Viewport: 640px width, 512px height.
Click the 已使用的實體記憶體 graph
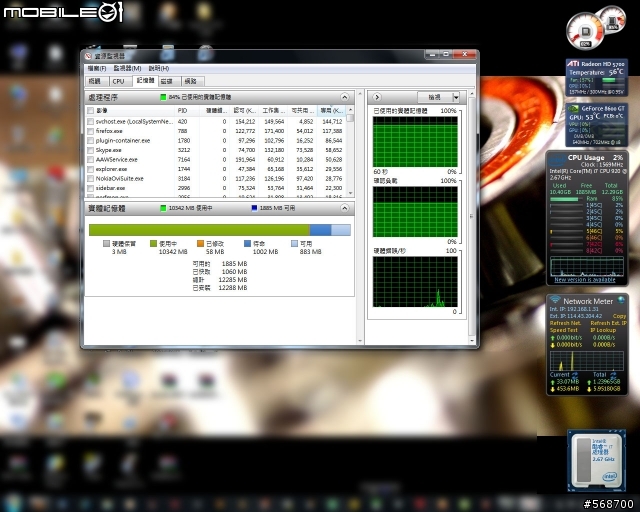coord(415,142)
